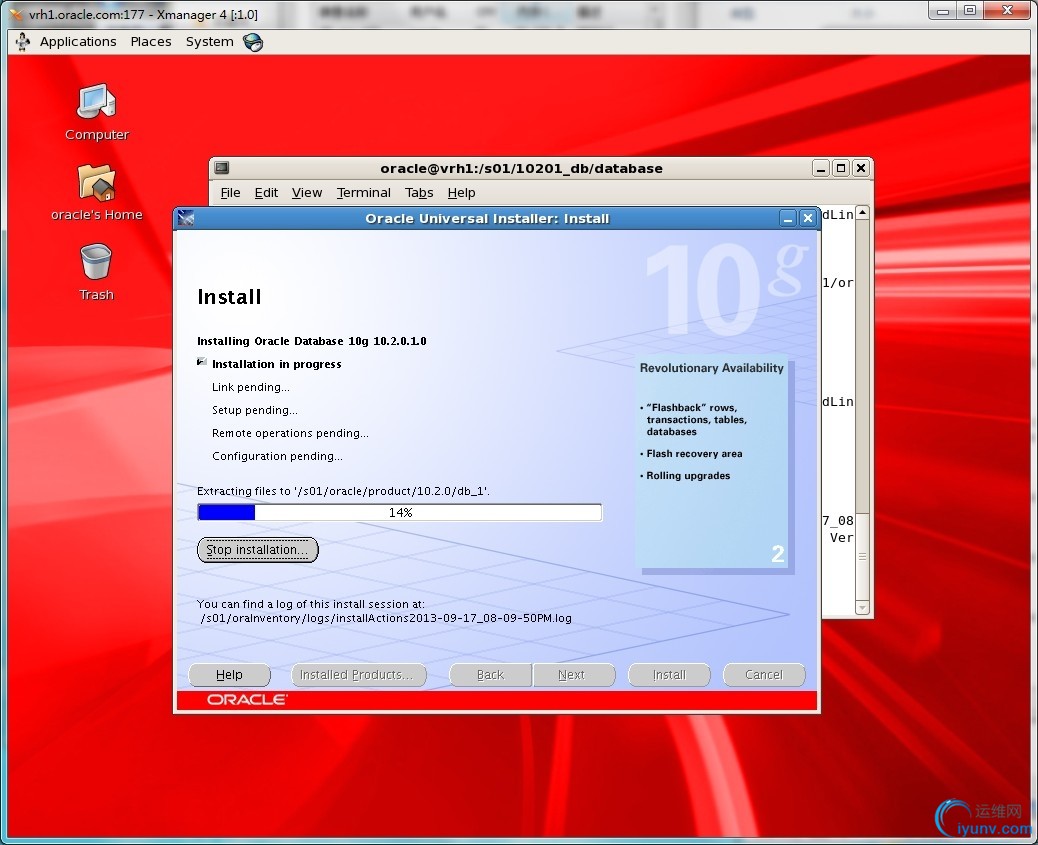Click 'Configuration pending...' status text
This screenshot has width=1038, height=845.
point(277,456)
